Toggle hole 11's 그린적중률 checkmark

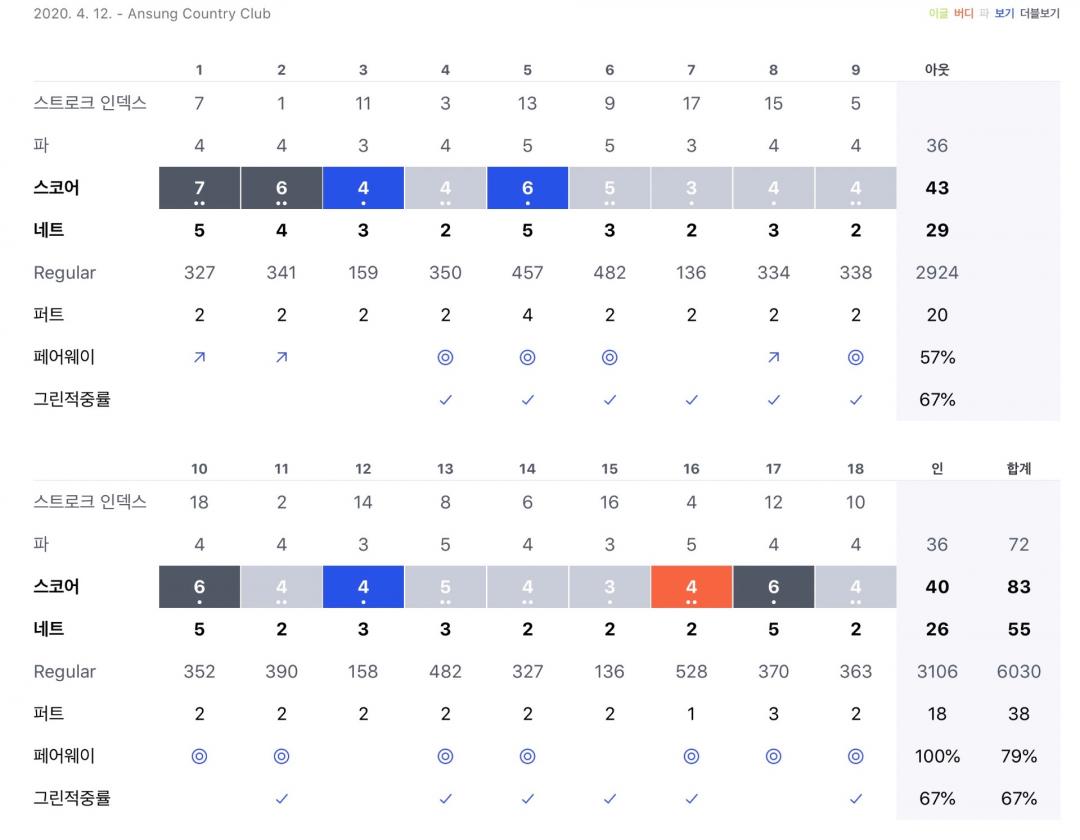click(281, 798)
